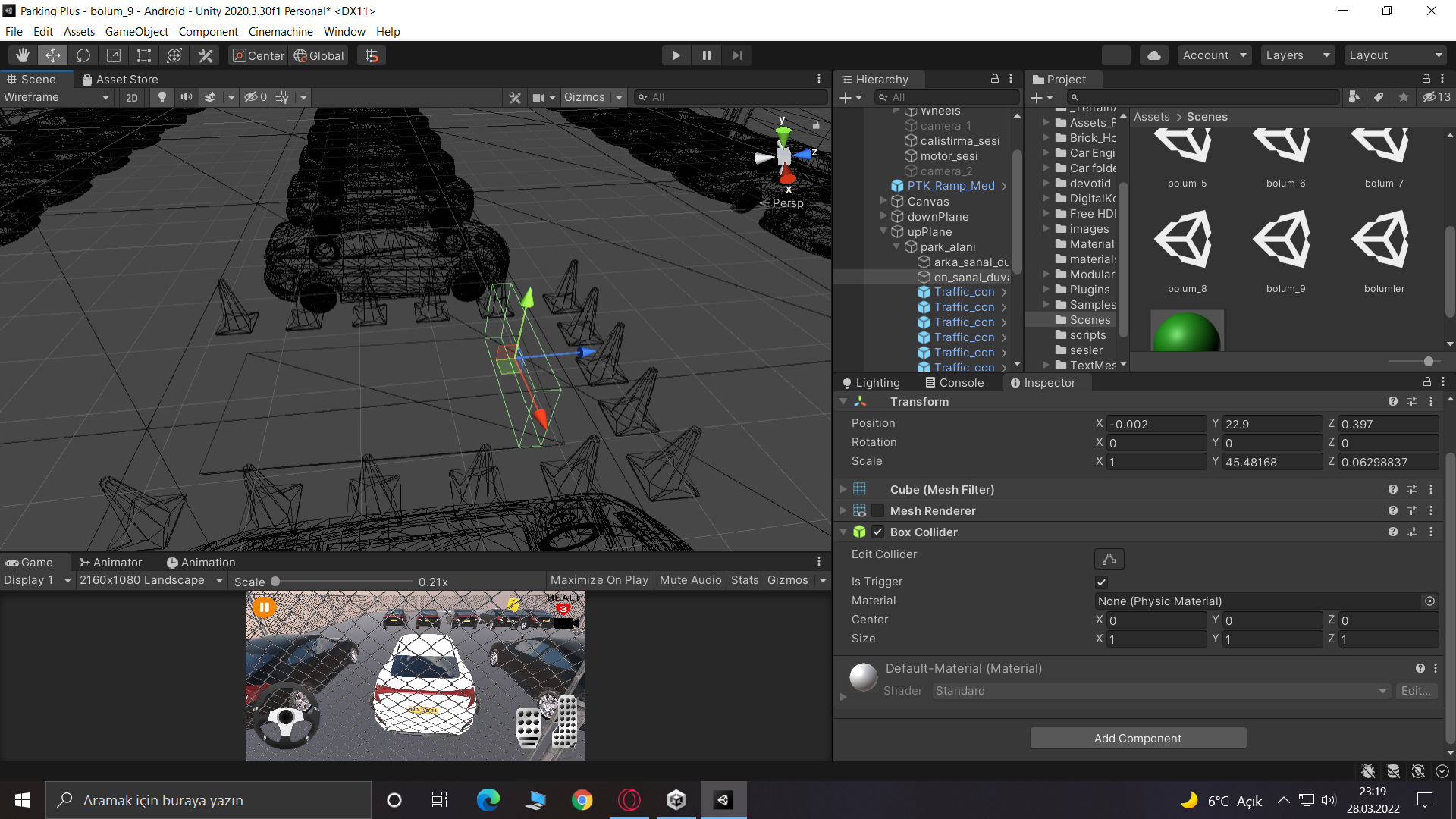
Task: Select the Hand tool in toolbar
Action: click(x=23, y=55)
